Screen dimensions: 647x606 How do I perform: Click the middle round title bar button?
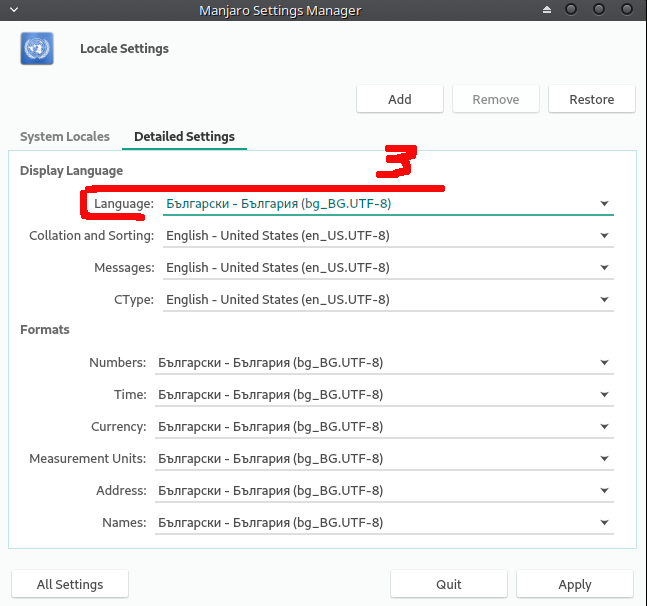pyautogui.click(x=599, y=9)
